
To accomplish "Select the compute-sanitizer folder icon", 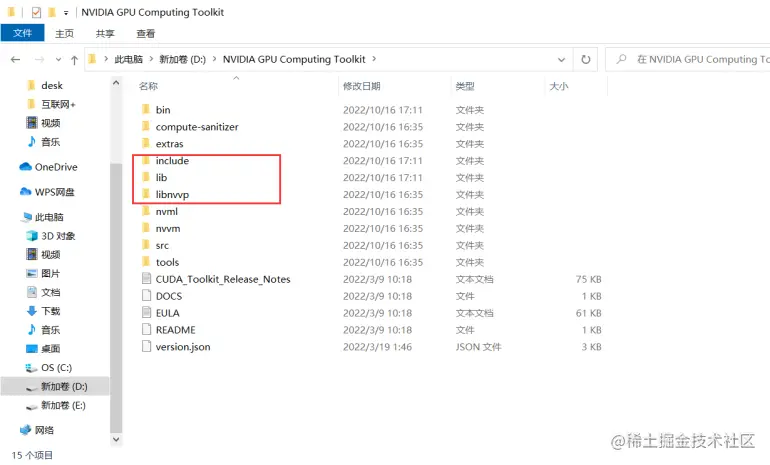I will pos(146,126).
